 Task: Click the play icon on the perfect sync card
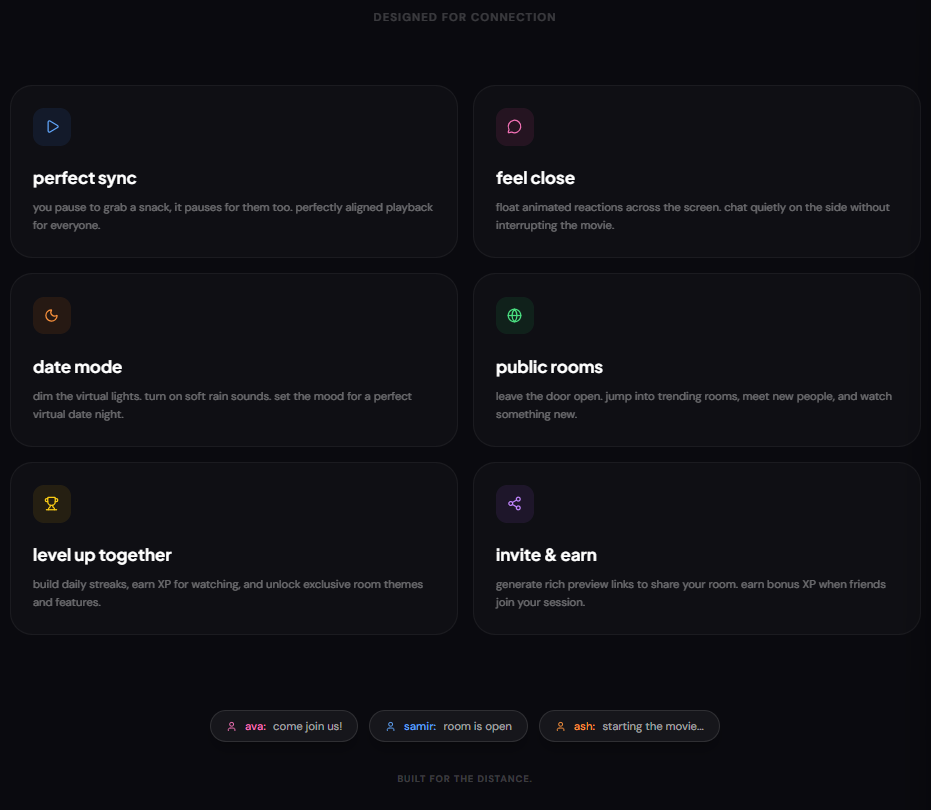tap(52, 127)
